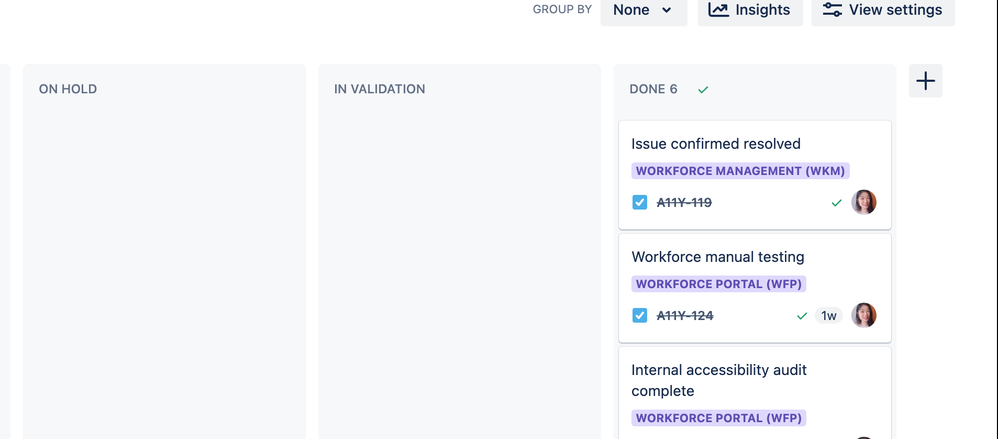Click green checkmark next to DONE 6

(x=703, y=90)
